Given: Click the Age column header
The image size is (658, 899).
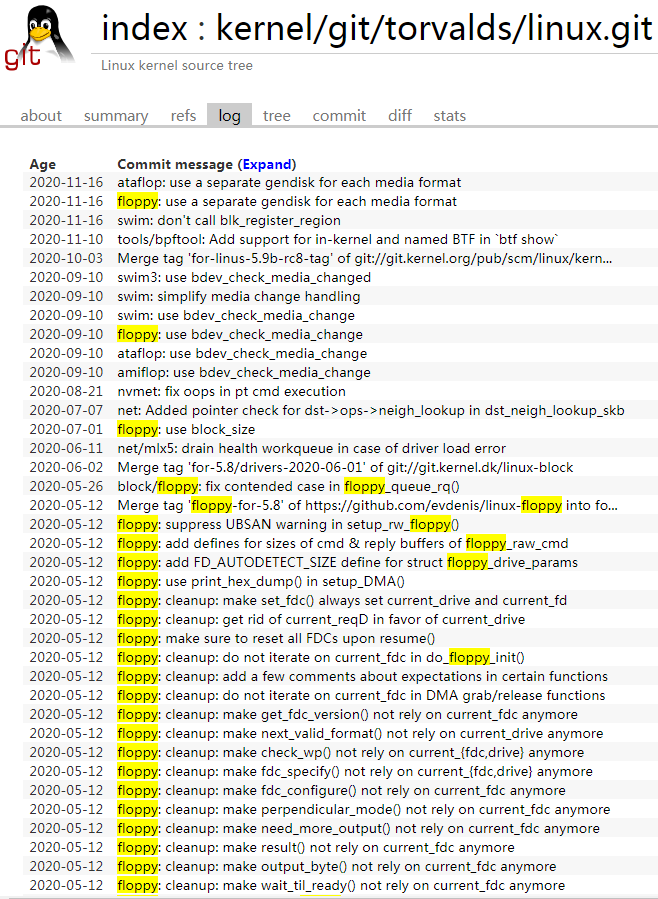Looking at the screenshot, I should pyautogui.click(x=43, y=165).
